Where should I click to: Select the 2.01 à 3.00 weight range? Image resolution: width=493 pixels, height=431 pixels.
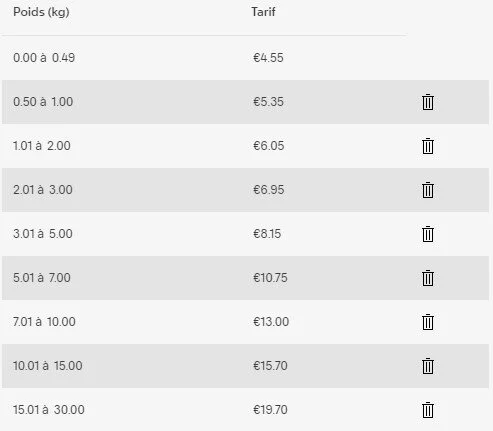[43, 190]
